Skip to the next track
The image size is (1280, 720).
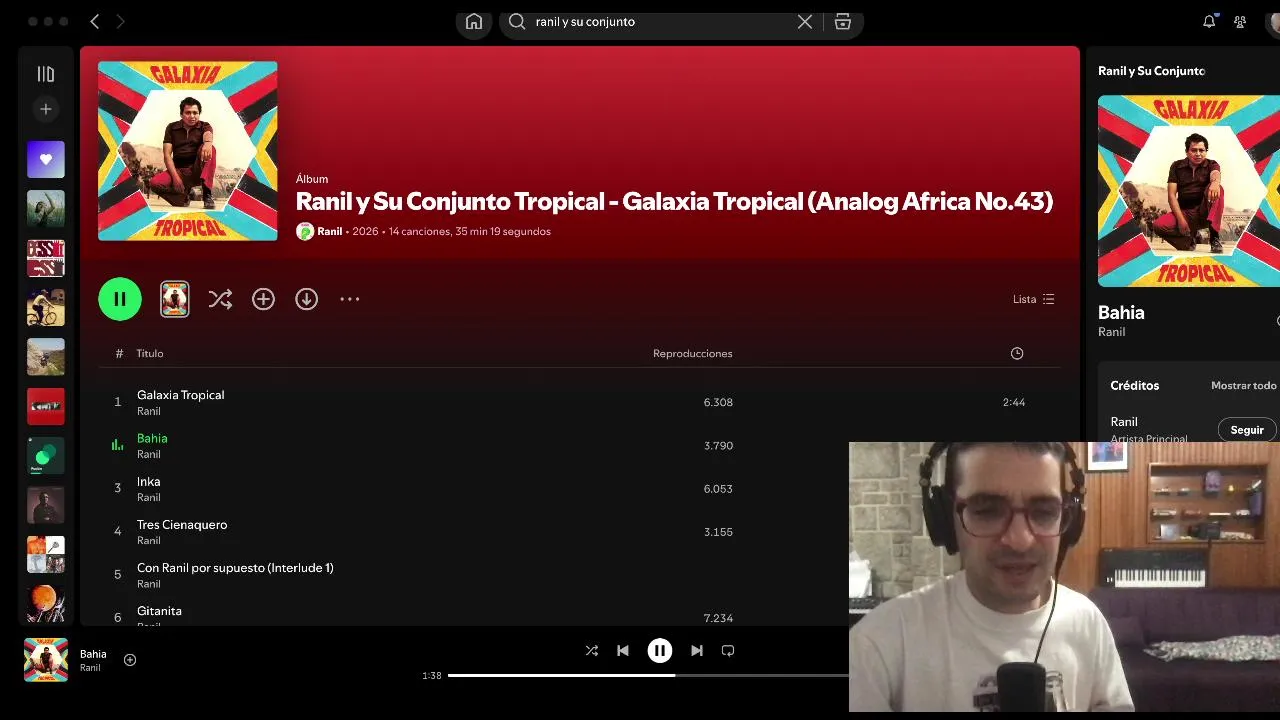[697, 650]
